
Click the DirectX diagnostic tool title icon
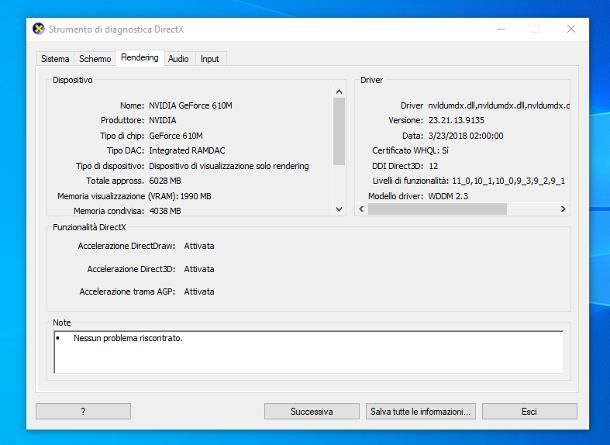(38, 29)
